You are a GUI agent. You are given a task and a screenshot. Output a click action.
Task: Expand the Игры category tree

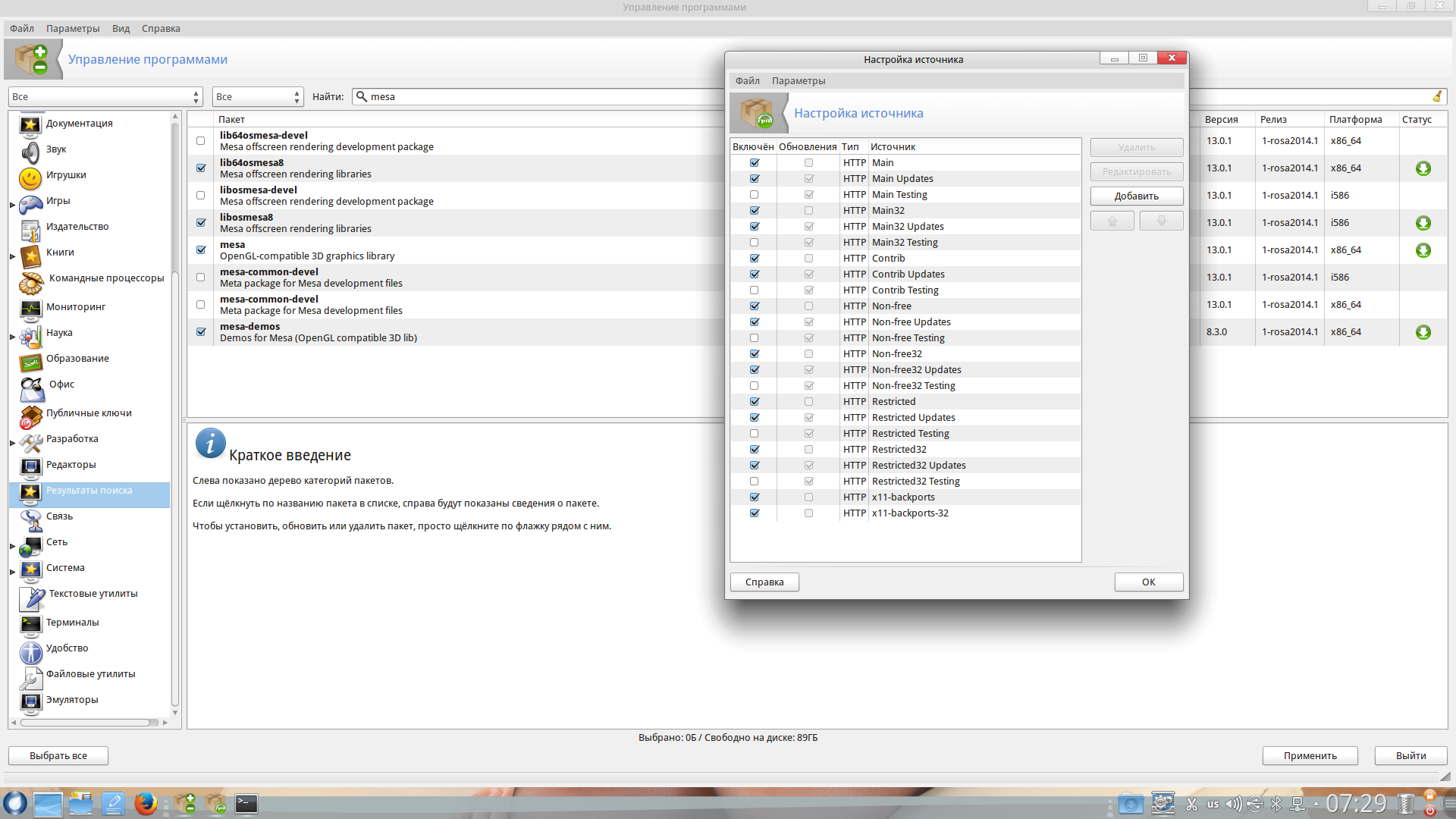coord(12,205)
